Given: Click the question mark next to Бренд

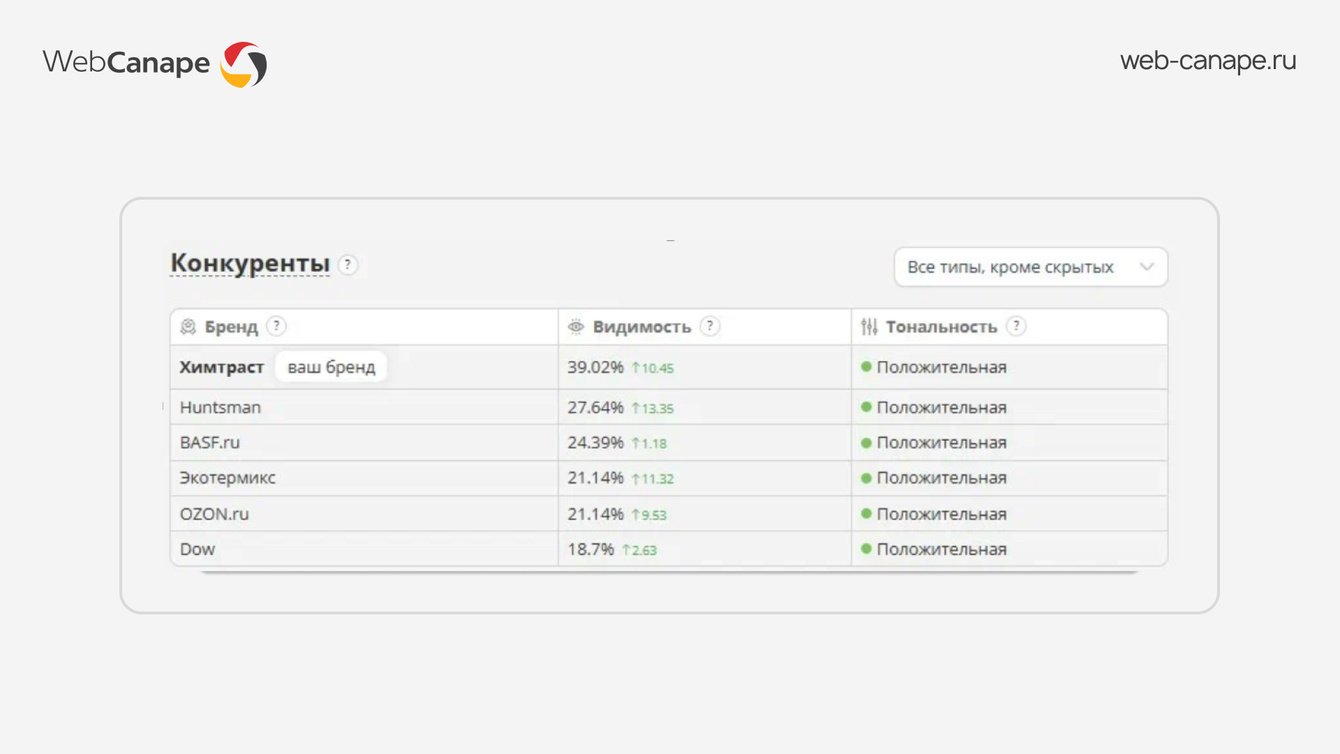Looking at the screenshot, I should pos(276,326).
